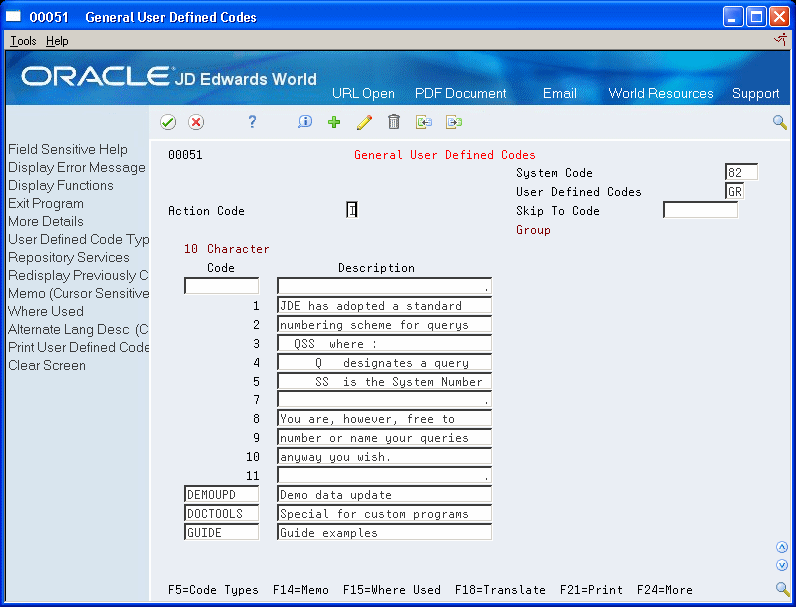Click the bottom-right magnifier icon

(782, 589)
